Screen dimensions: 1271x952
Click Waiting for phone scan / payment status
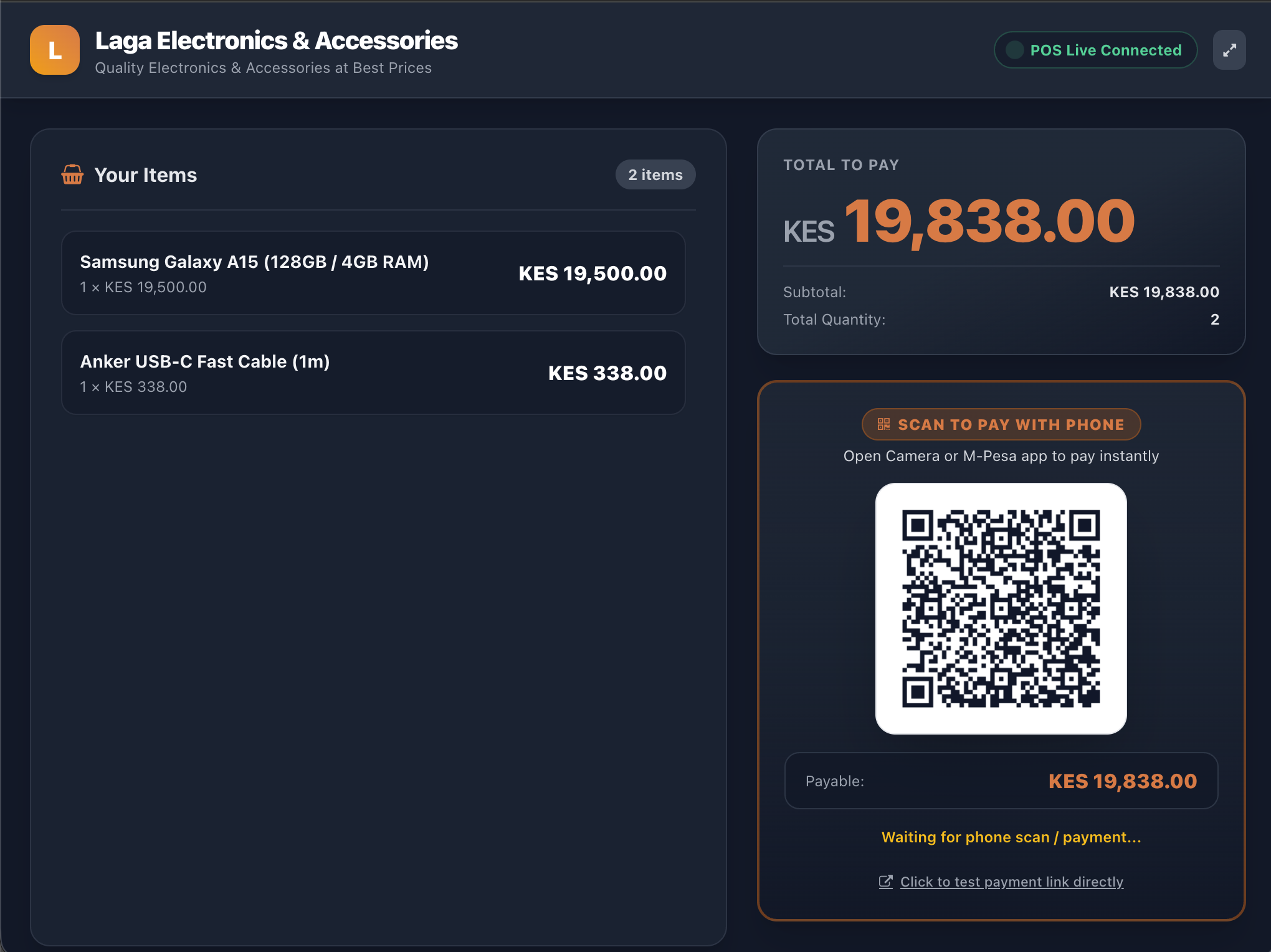(x=1011, y=837)
